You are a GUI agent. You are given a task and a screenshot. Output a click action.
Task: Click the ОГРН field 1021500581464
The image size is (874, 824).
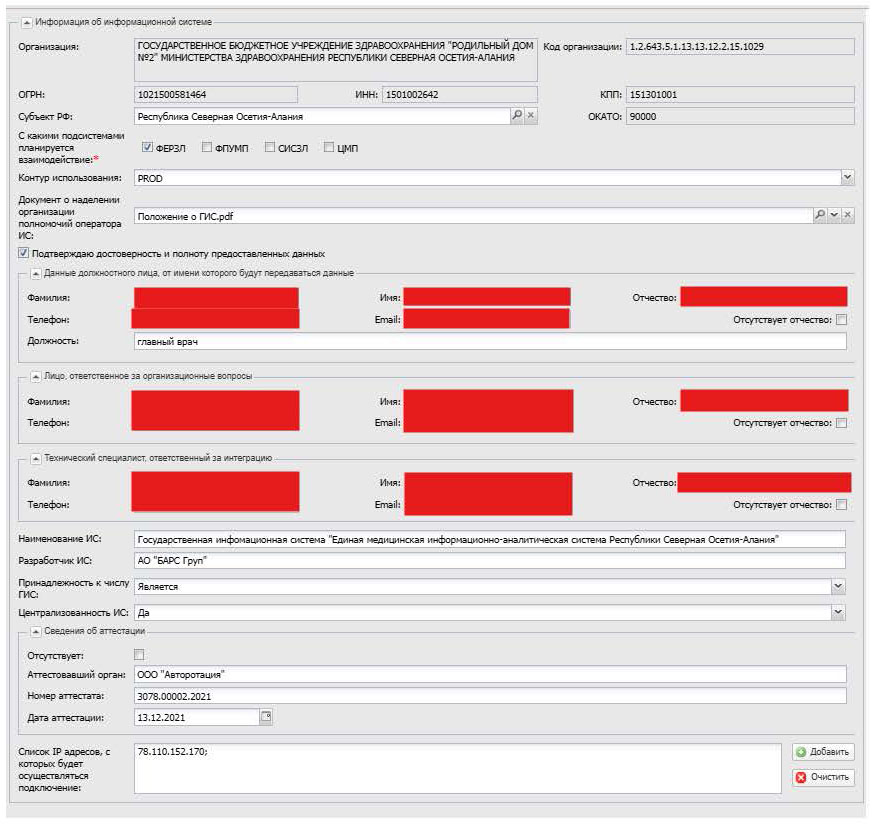click(x=216, y=94)
